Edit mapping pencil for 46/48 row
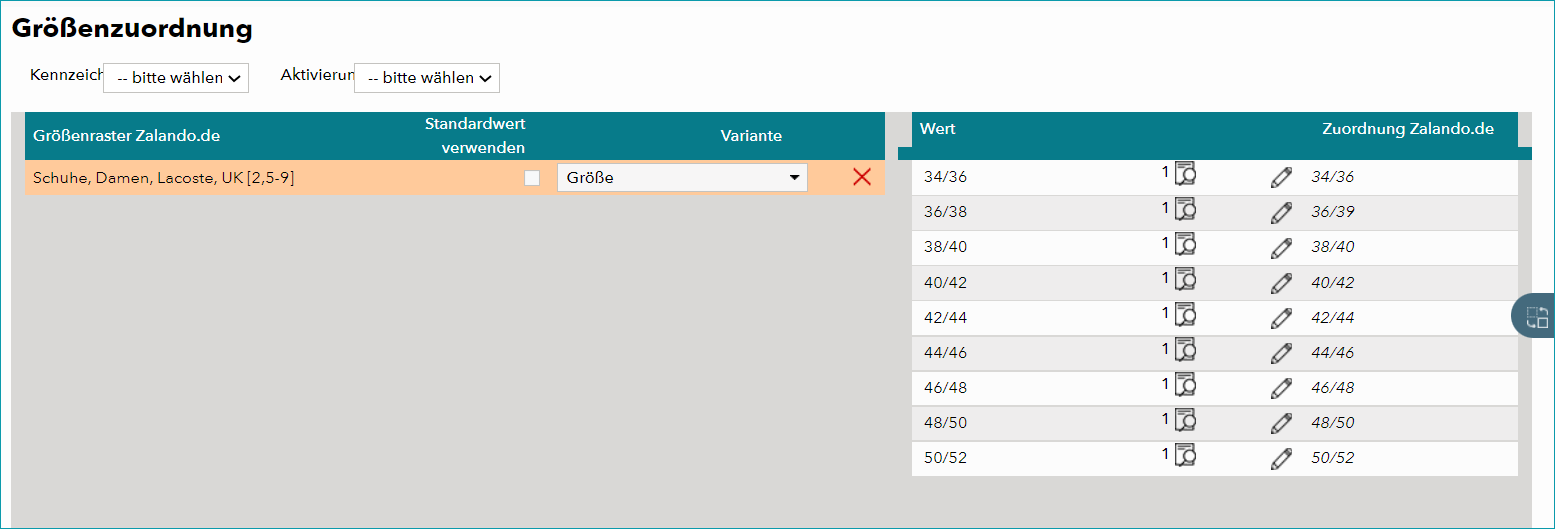This screenshot has width=1555, height=529. (x=1281, y=388)
